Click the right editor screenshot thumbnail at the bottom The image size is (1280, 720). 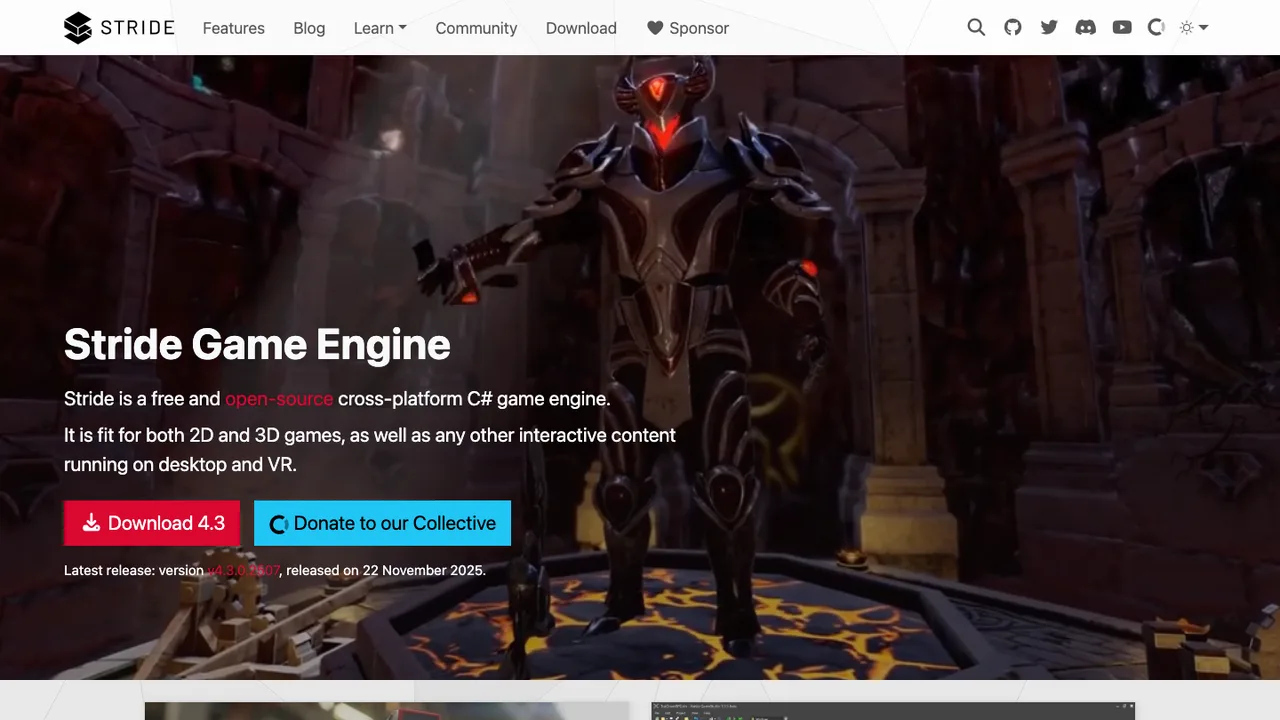pos(893,710)
